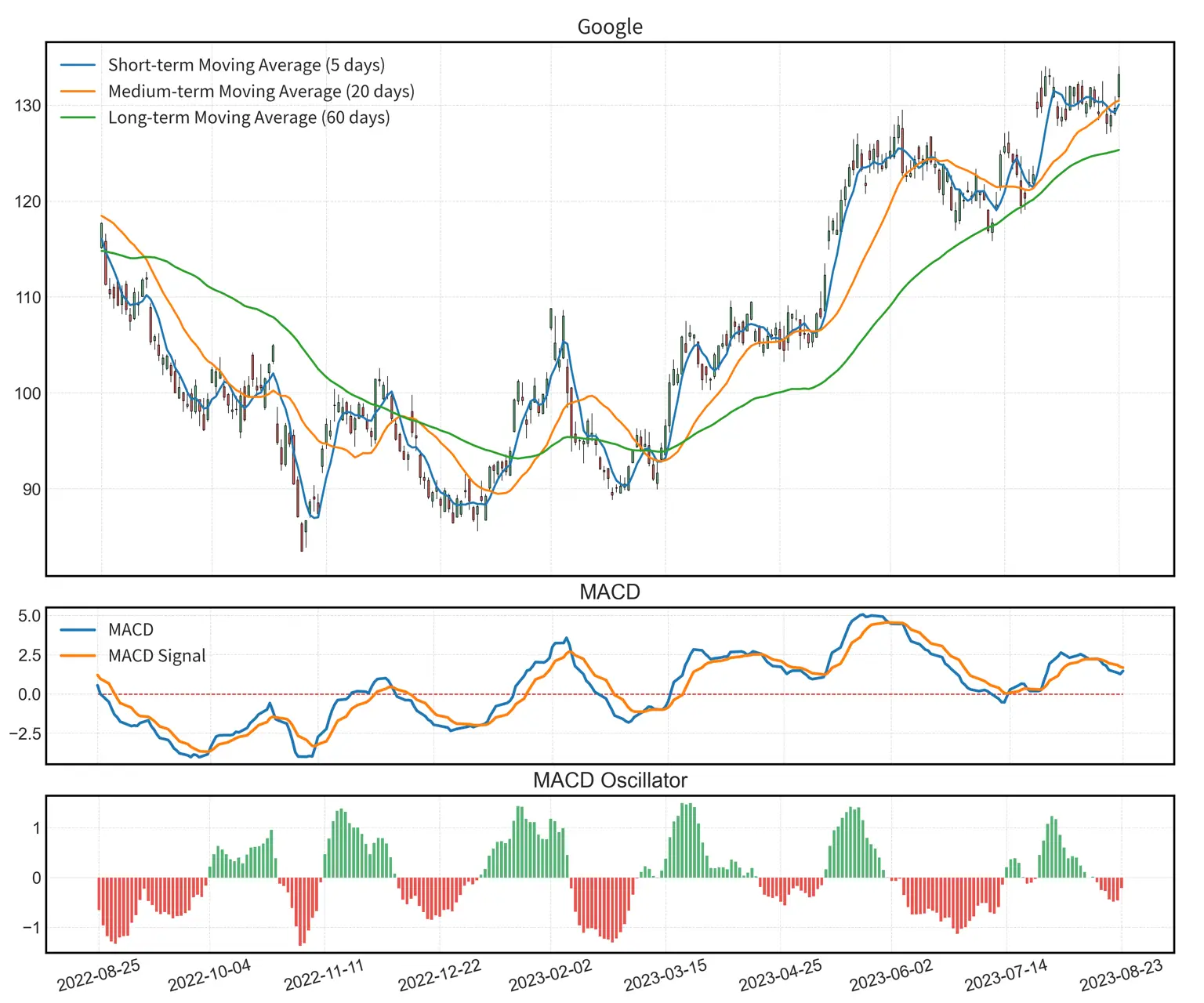Select the Google chart title
1204x1003 pixels.
pos(610,26)
